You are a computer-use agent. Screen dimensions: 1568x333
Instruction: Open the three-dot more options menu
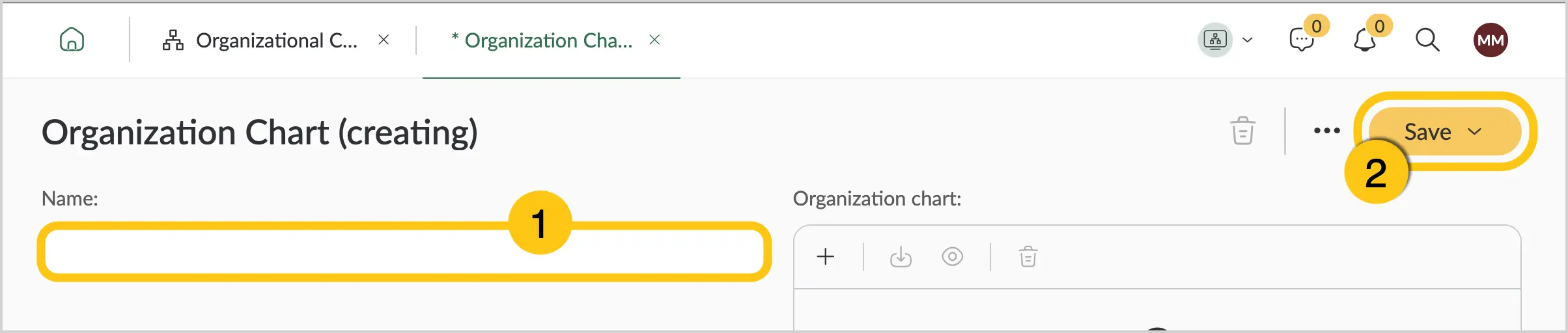(1326, 131)
